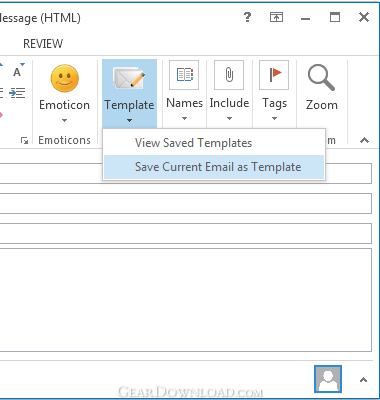Image resolution: width=380 pixels, height=400 pixels.
Task: Open the Emoticon dropdown arrow
Action: click(64, 120)
